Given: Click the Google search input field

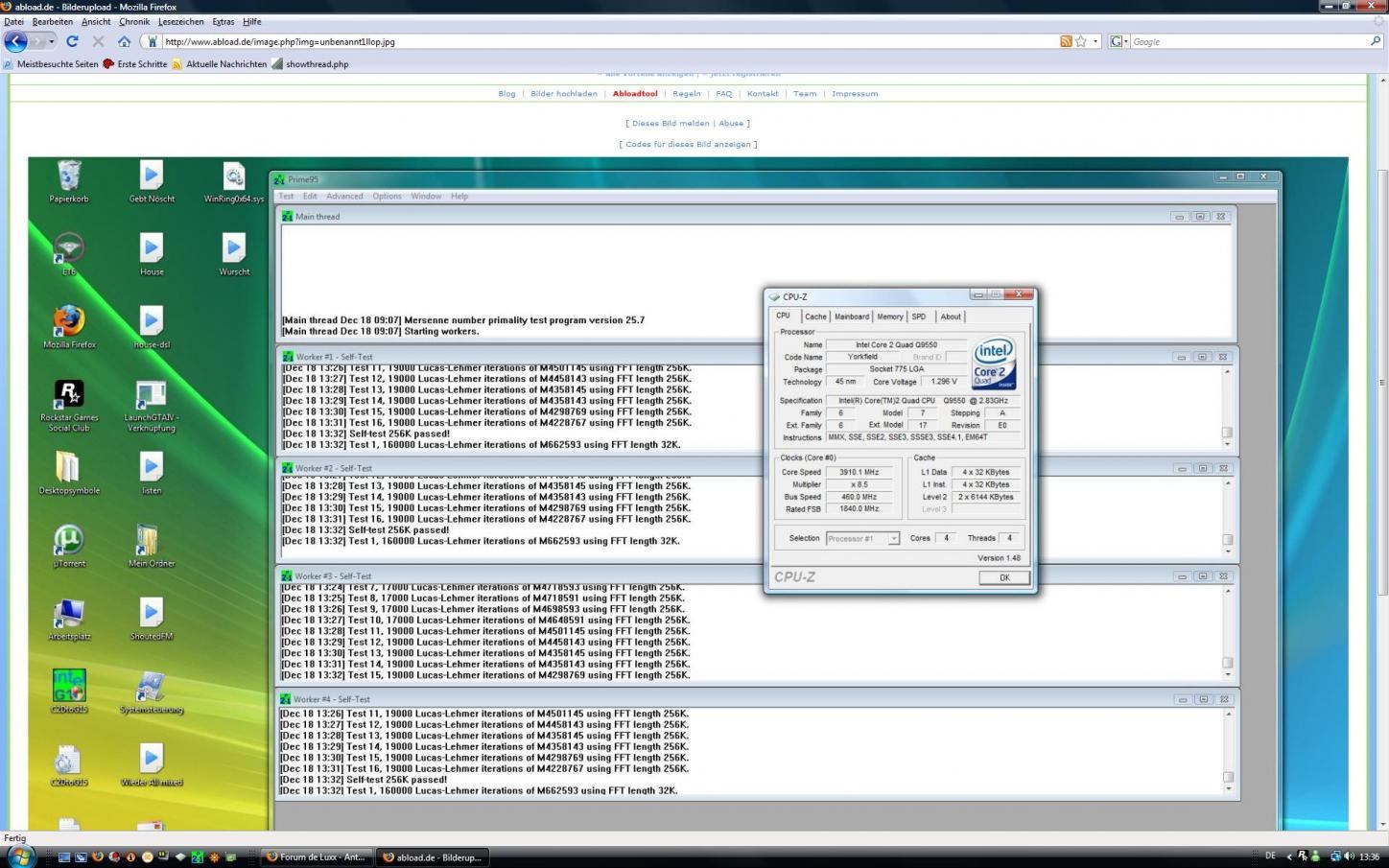Looking at the screenshot, I should tap(1249, 41).
